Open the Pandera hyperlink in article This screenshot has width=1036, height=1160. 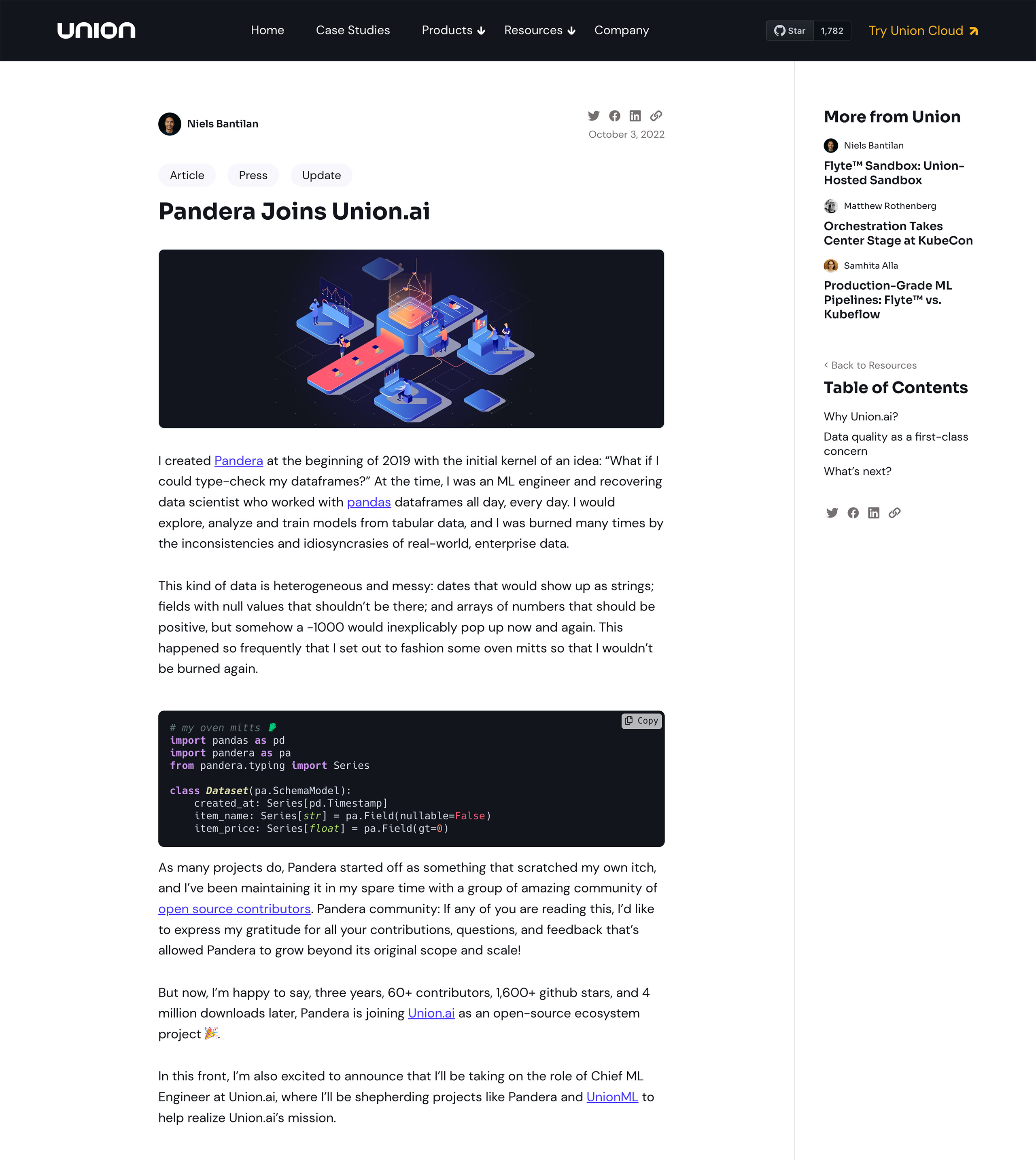tap(238, 461)
